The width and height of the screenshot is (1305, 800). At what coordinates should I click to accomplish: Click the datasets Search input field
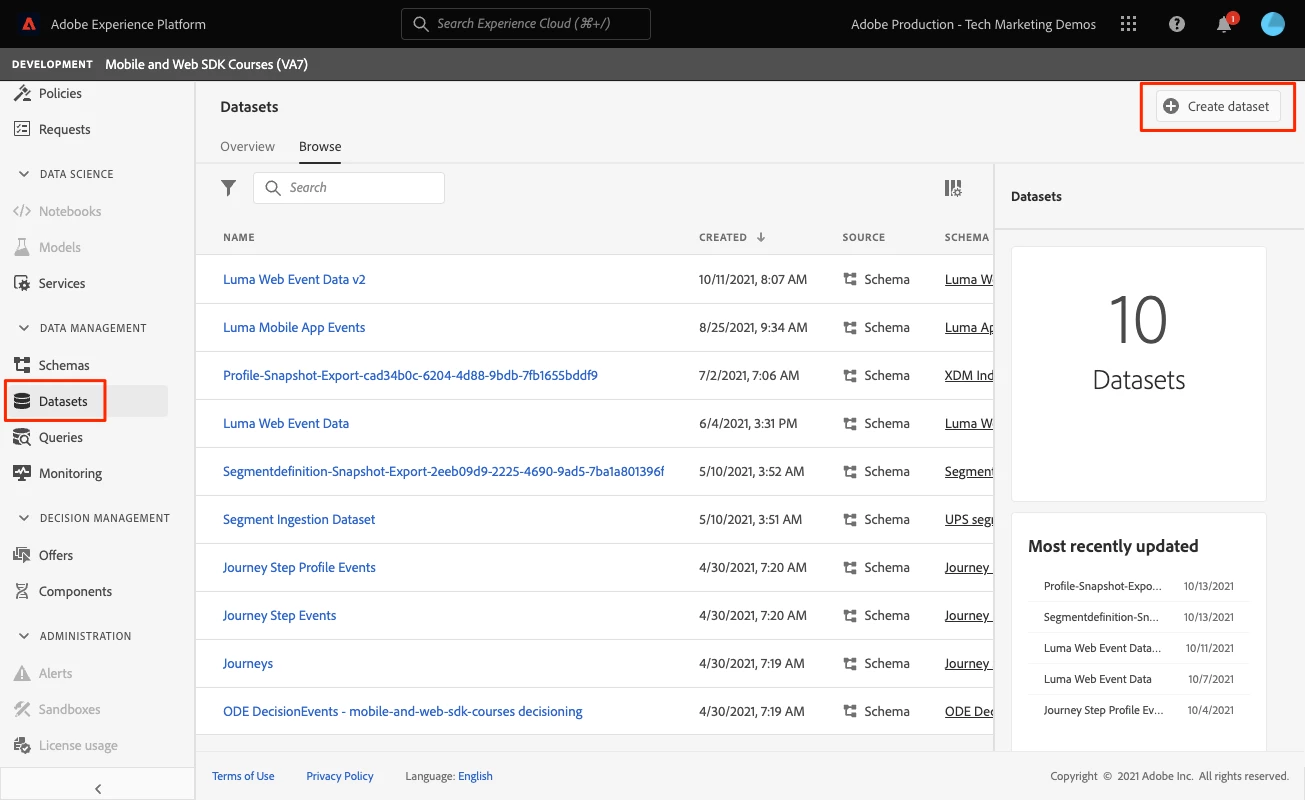coord(349,188)
